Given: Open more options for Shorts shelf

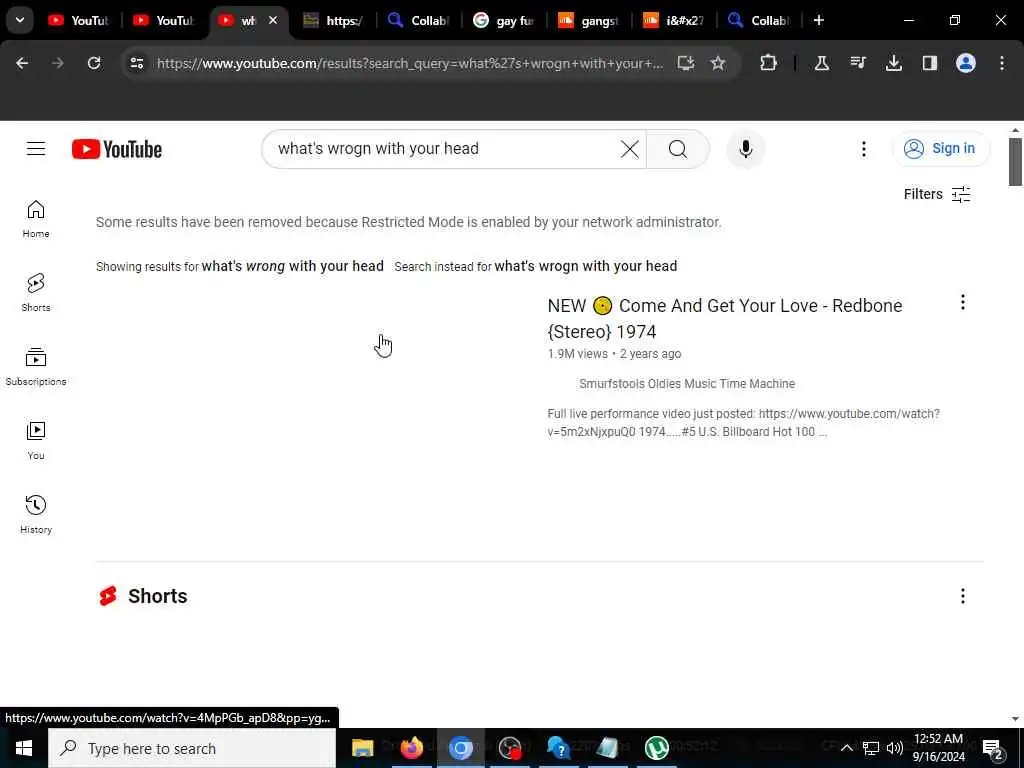Looking at the screenshot, I should tap(963, 596).
